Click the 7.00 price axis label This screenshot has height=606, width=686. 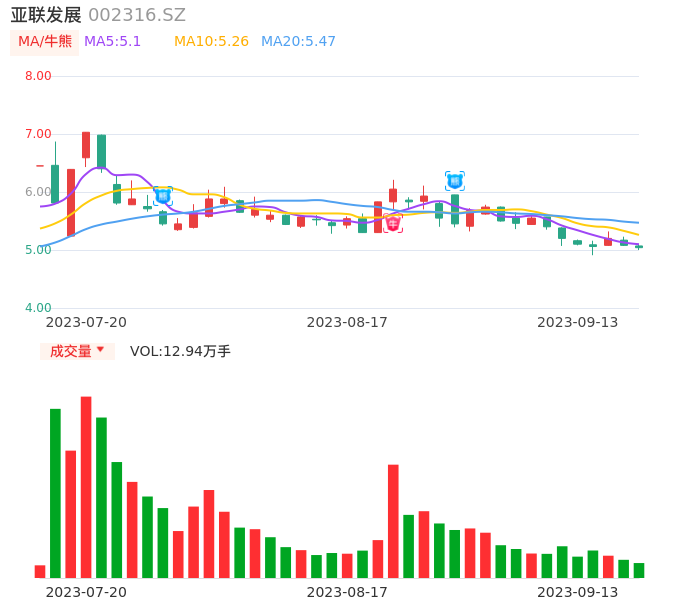pos(38,134)
